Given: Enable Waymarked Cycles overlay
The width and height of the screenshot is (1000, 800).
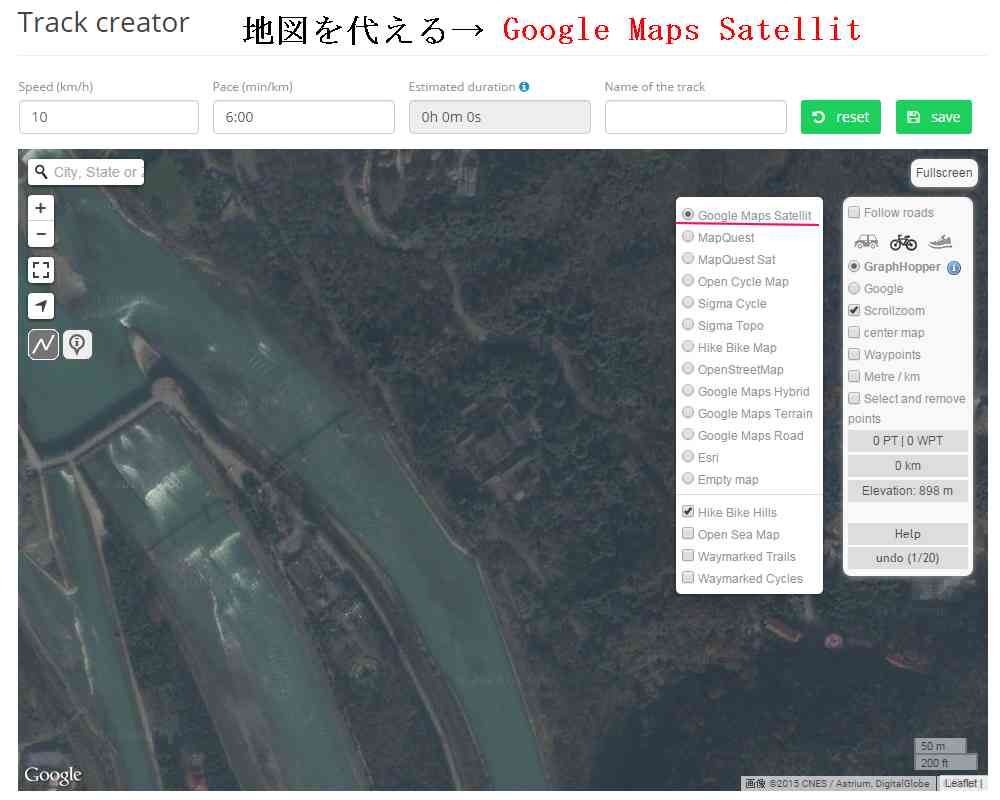Looking at the screenshot, I should pyautogui.click(x=688, y=577).
